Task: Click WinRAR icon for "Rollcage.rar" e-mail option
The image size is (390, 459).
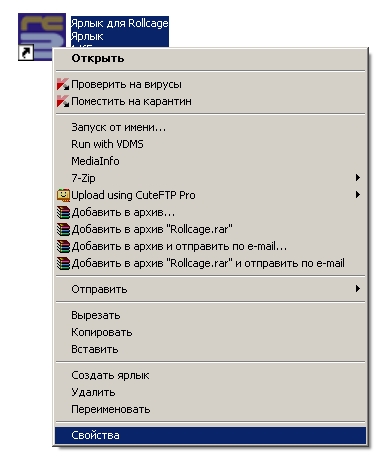Action: tap(63, 263)
